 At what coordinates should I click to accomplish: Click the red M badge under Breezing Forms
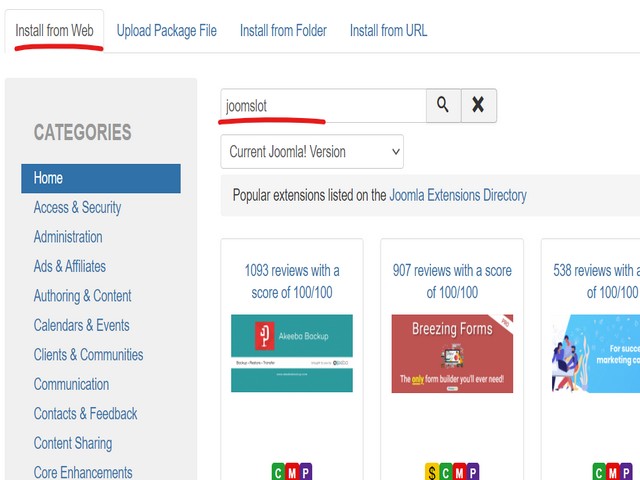pos(459,472)
